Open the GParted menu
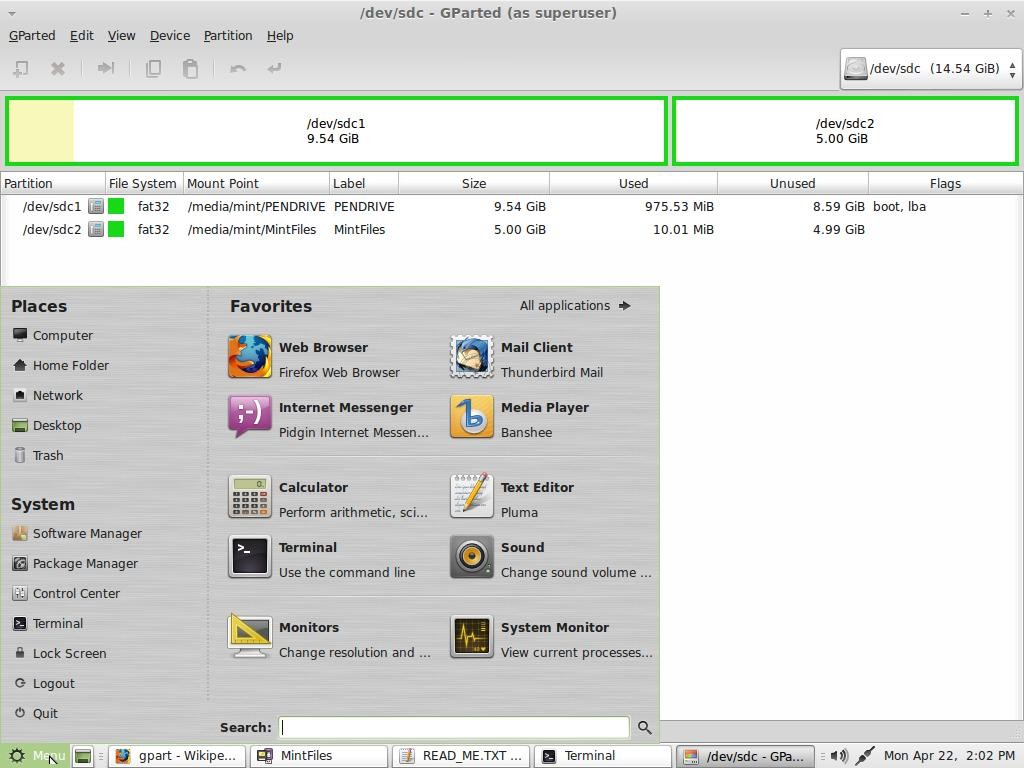 31,35
